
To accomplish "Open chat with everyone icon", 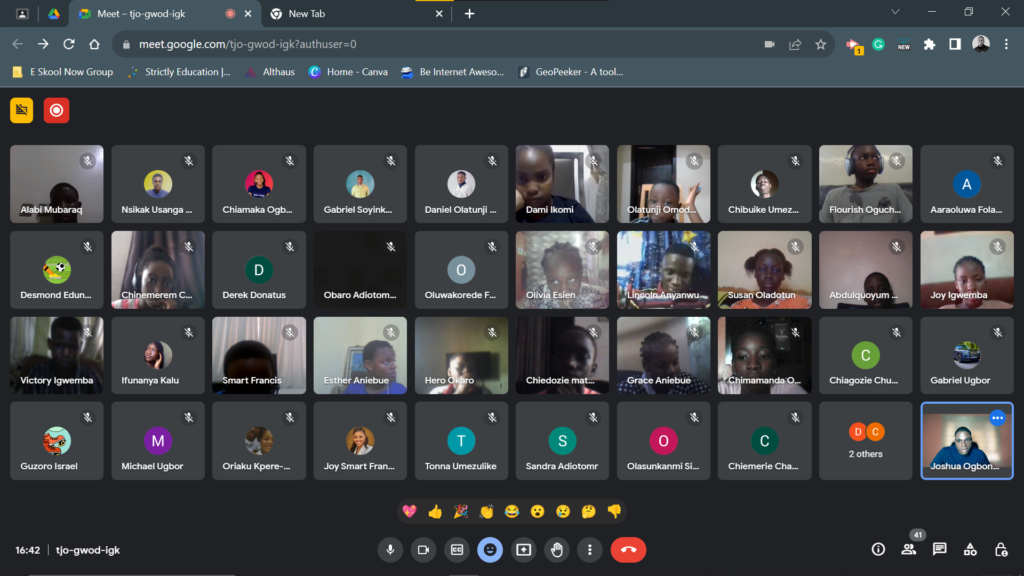I will [x=939, y=550].
